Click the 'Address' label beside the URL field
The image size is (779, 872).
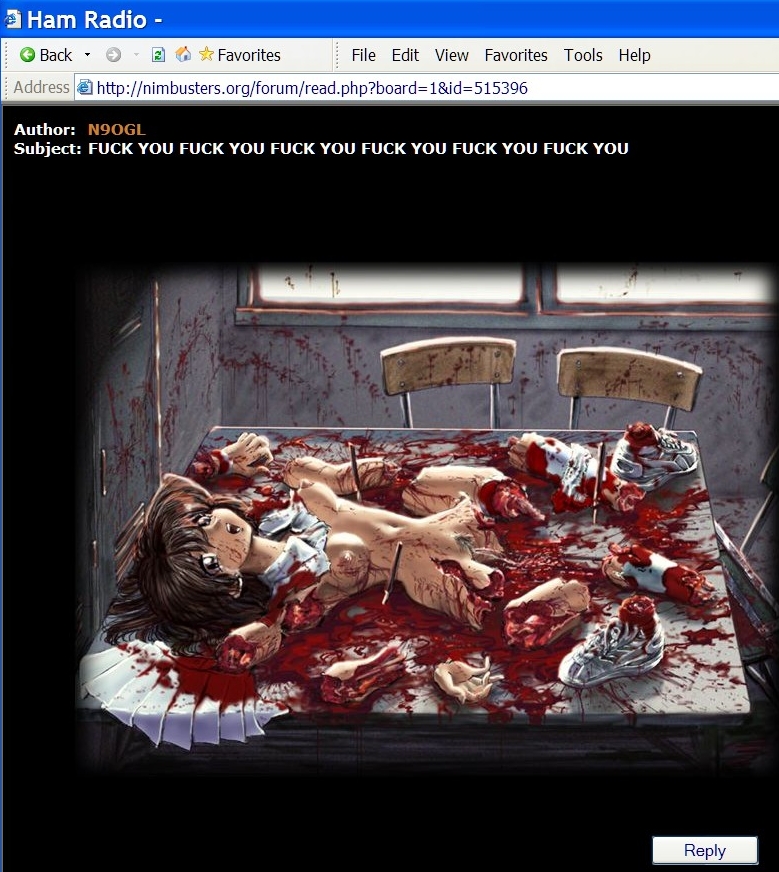[x=42, y=87]
